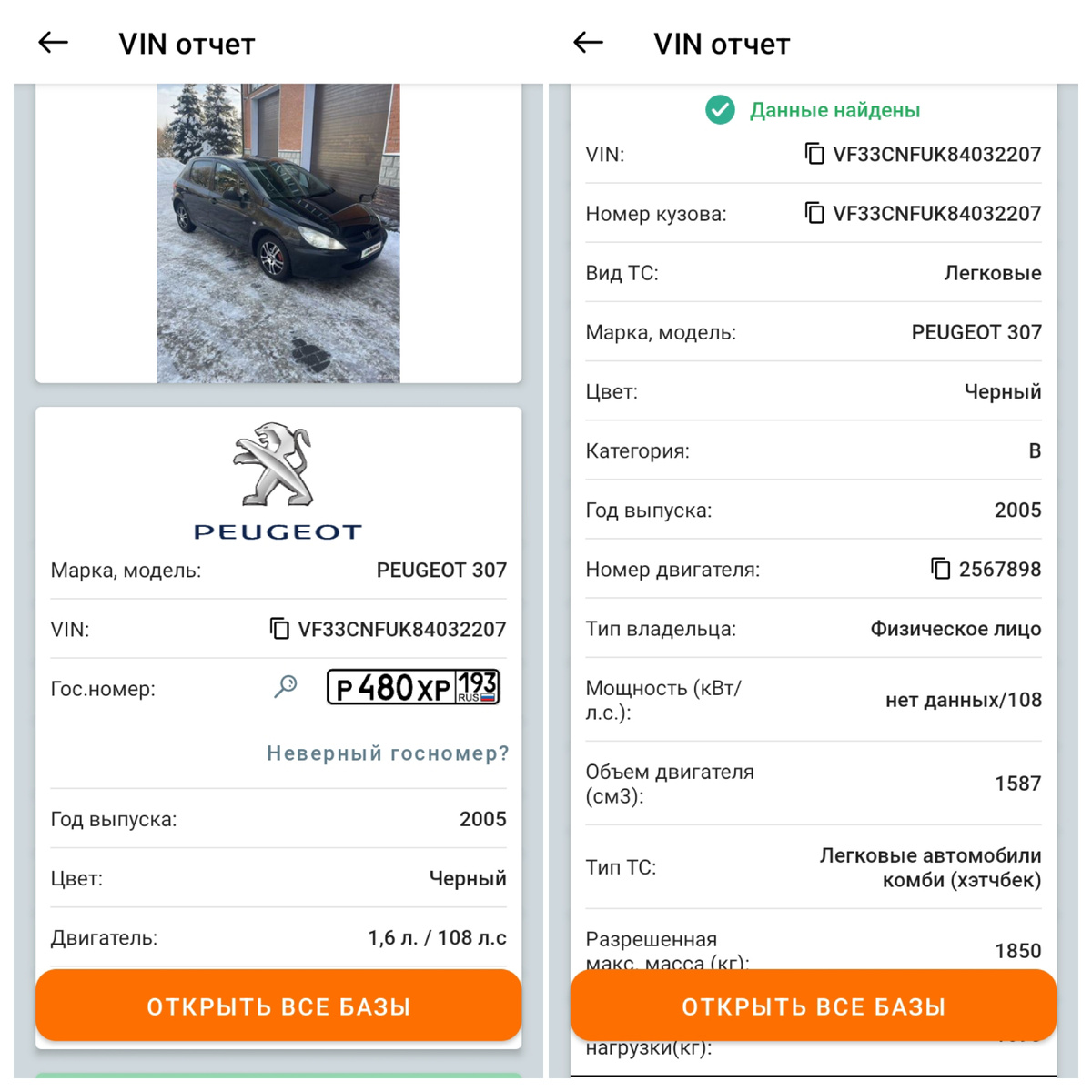Tap Объем двигателя 1587 row
1092x1092 pixels.
(x=814, y=784)
